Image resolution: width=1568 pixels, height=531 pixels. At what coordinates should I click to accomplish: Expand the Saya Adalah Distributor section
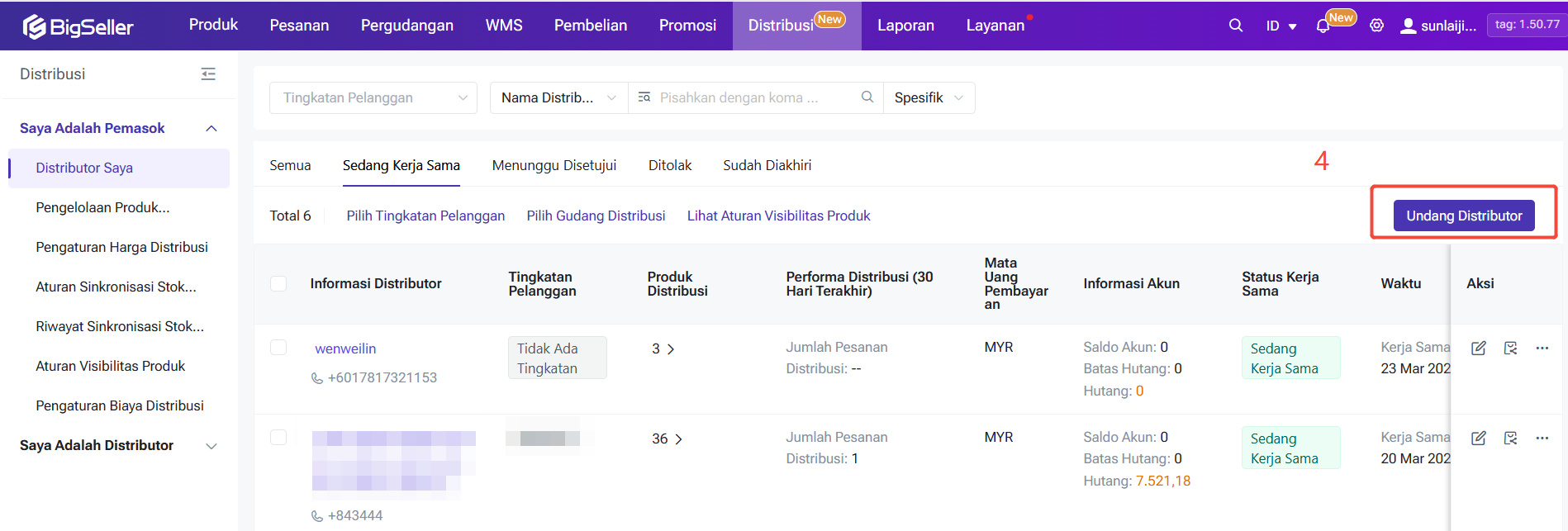click(211, 446)
